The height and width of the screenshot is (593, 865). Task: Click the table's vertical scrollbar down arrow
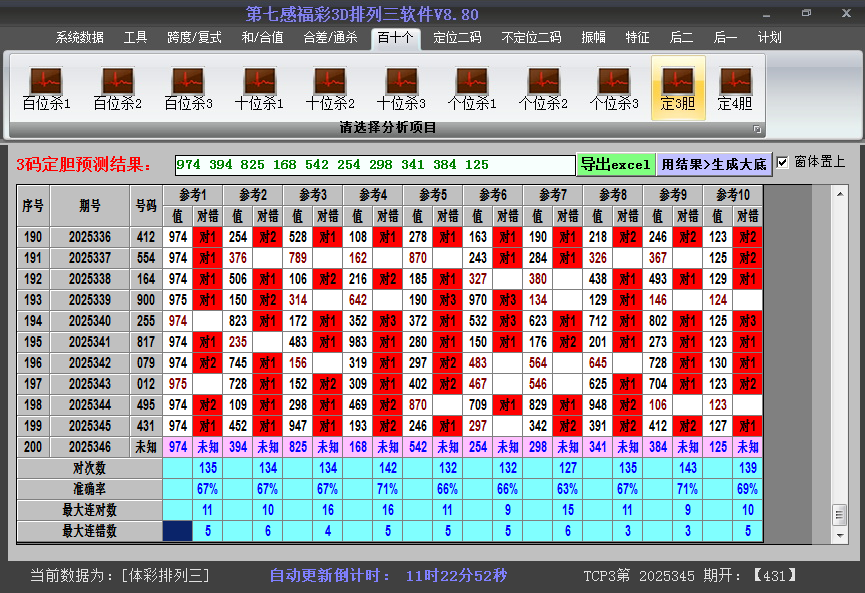tap(839, 532)
